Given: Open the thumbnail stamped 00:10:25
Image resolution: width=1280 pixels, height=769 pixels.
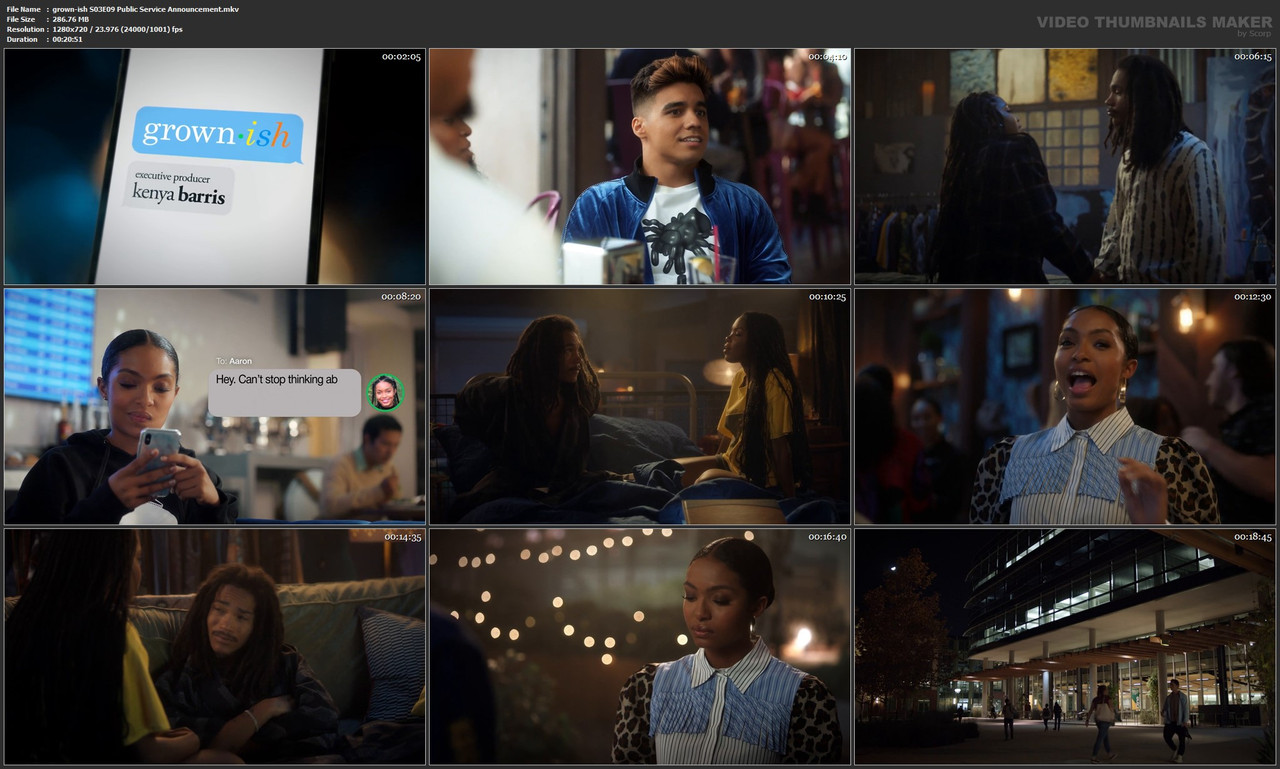Looking at the screenshot, I should click(640, 407).
